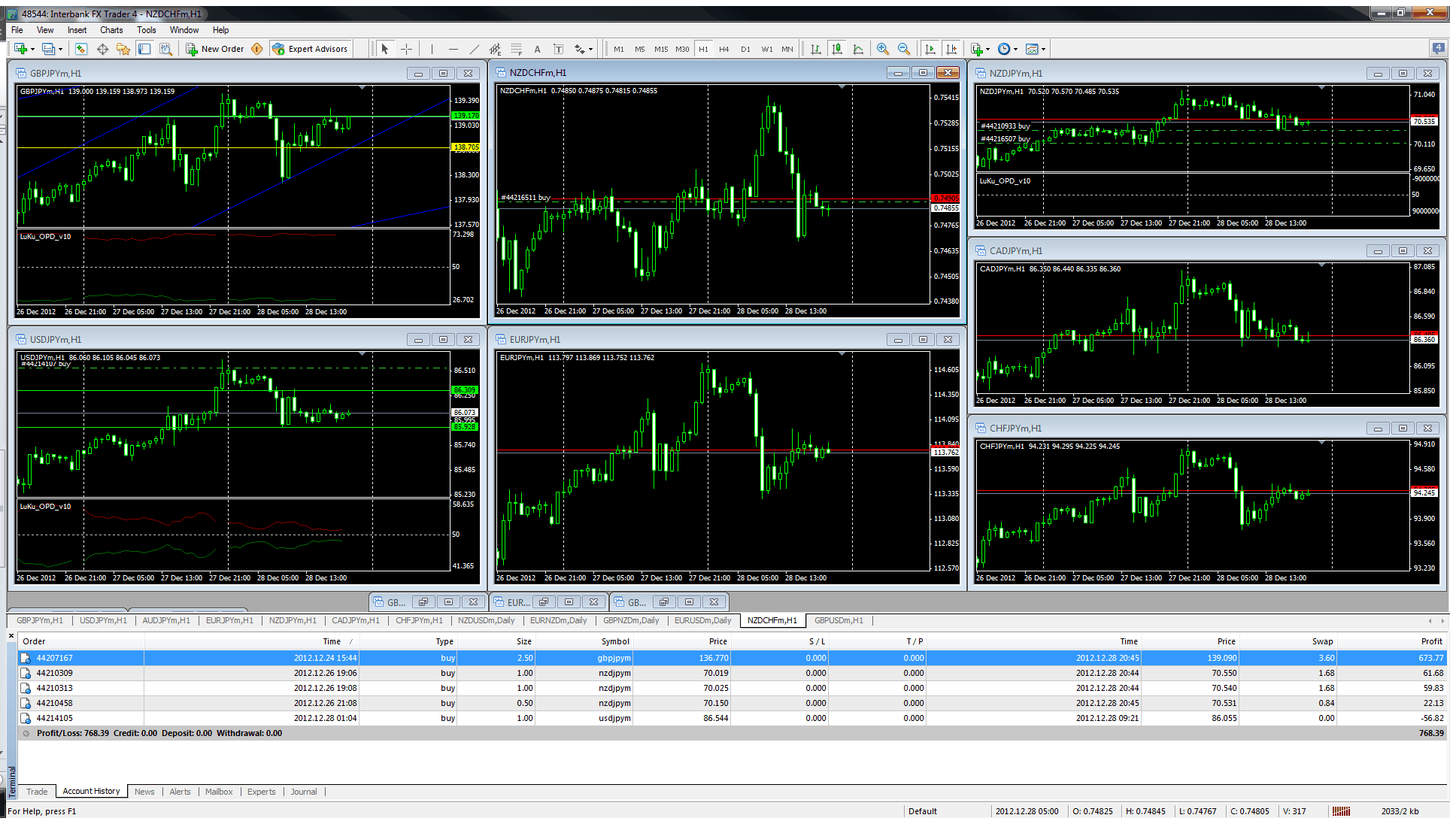Expand the New Chart dropdown arrow
1456x824 pixels.
[32, 49]
